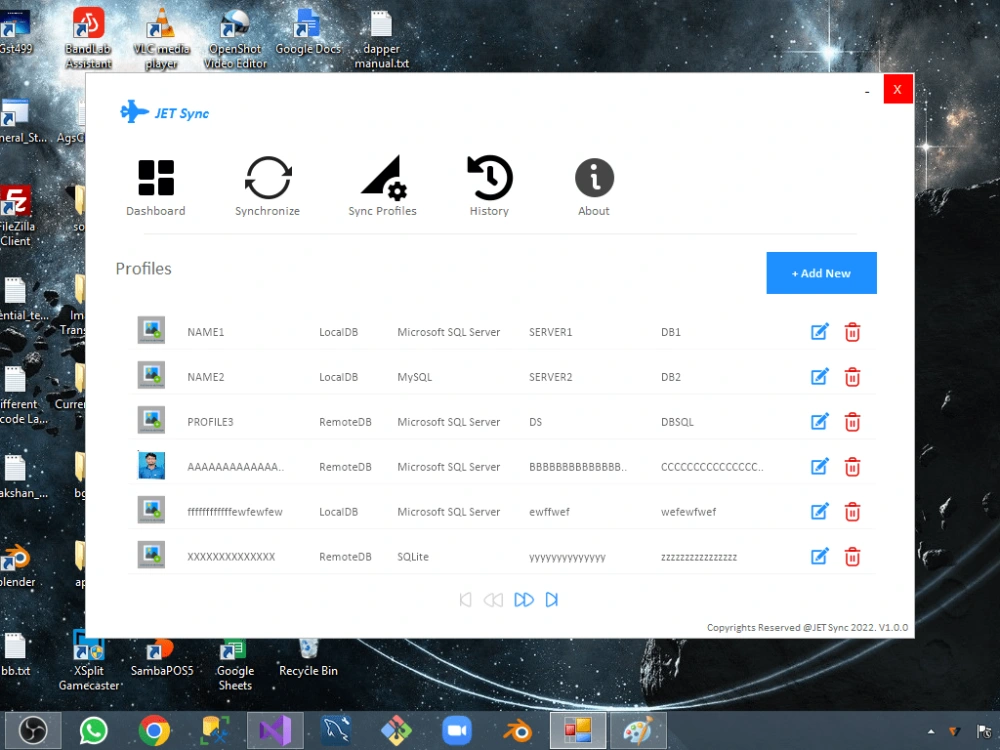Go to the next page of profiles
Viewport: 1000px width, 750px height.
(x=524, y=599)
